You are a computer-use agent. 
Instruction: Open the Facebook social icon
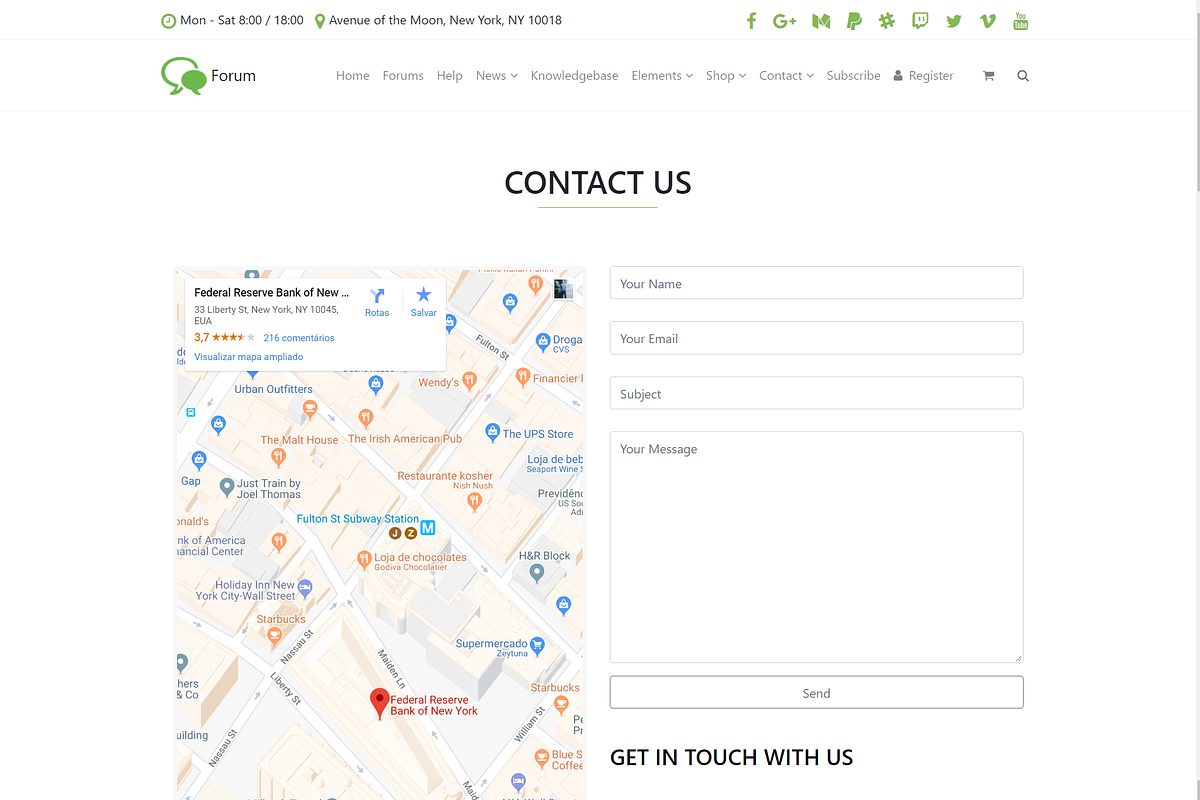751,20
